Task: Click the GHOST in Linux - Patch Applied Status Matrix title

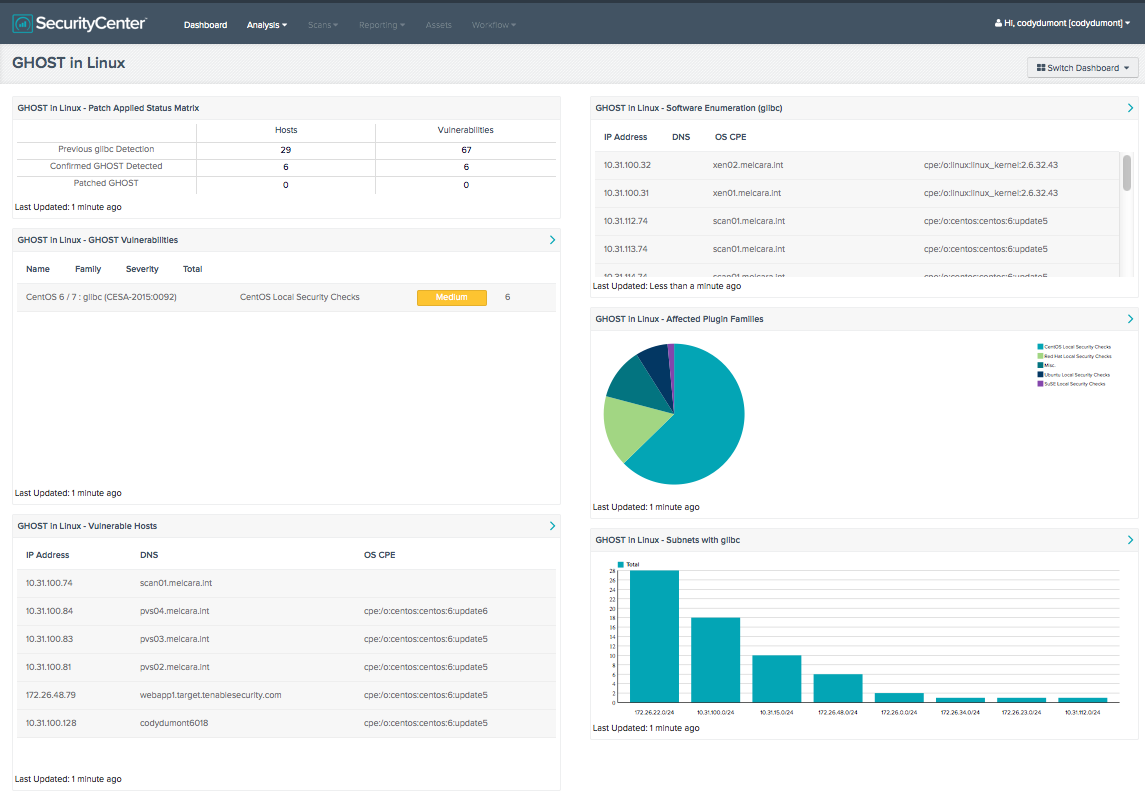Action: point(108,108)
